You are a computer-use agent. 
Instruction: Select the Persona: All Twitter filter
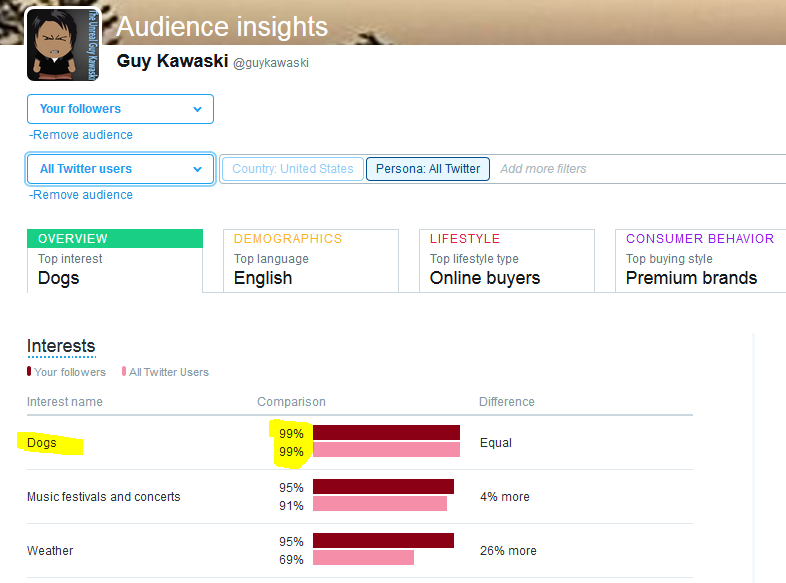coord(428,169)
